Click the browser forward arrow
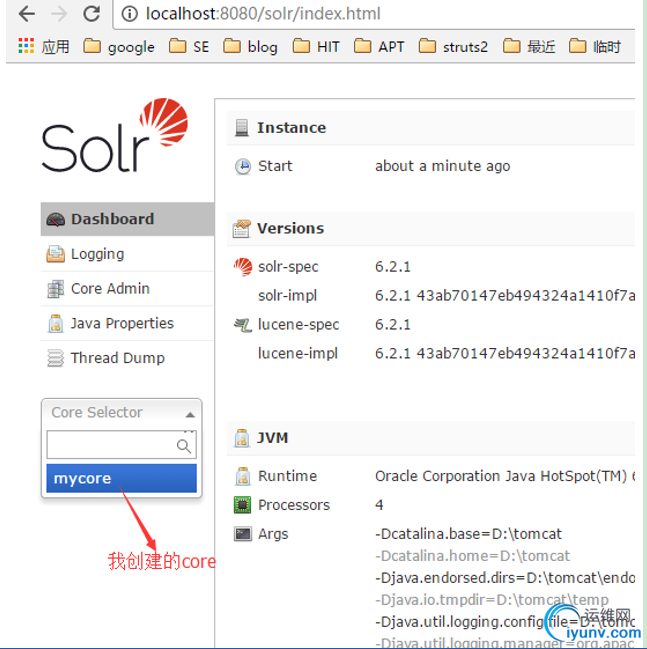 [x=59, y=14]
